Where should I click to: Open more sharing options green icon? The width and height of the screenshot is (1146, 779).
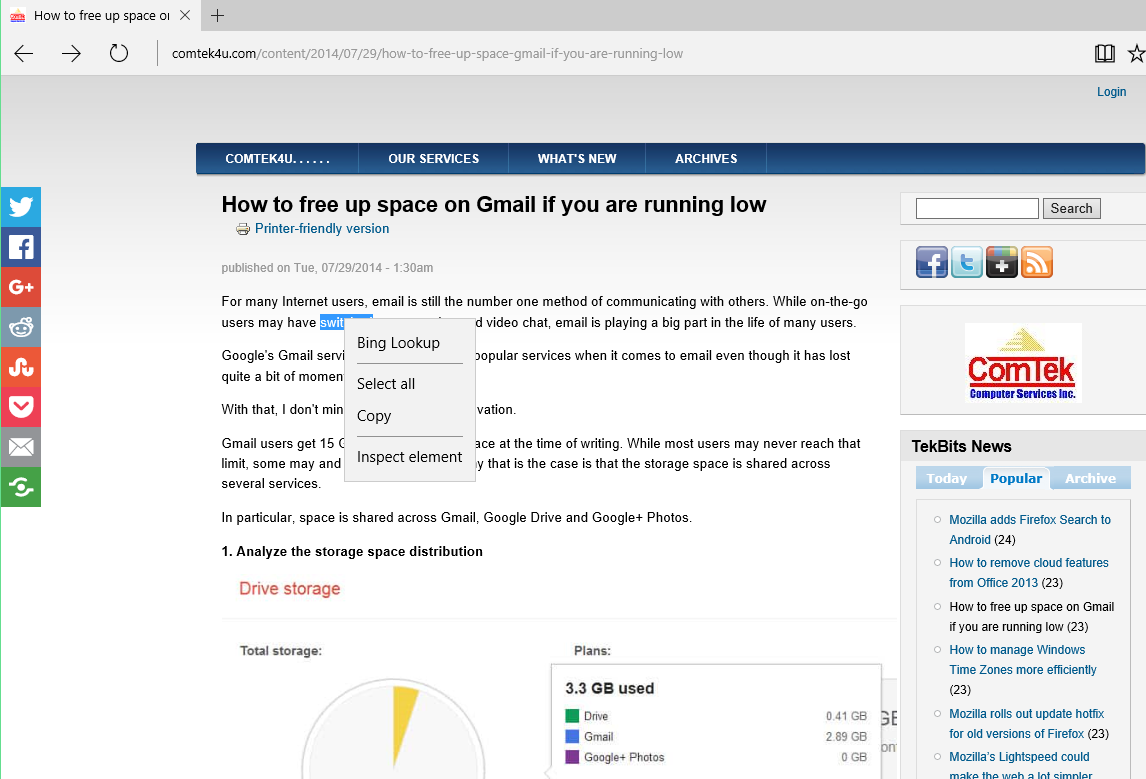click(20, 487)
